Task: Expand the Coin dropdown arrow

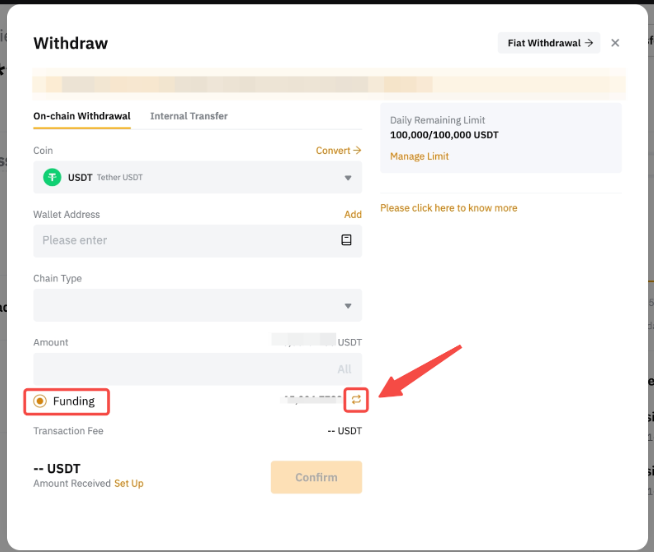Action: point(348,178)
